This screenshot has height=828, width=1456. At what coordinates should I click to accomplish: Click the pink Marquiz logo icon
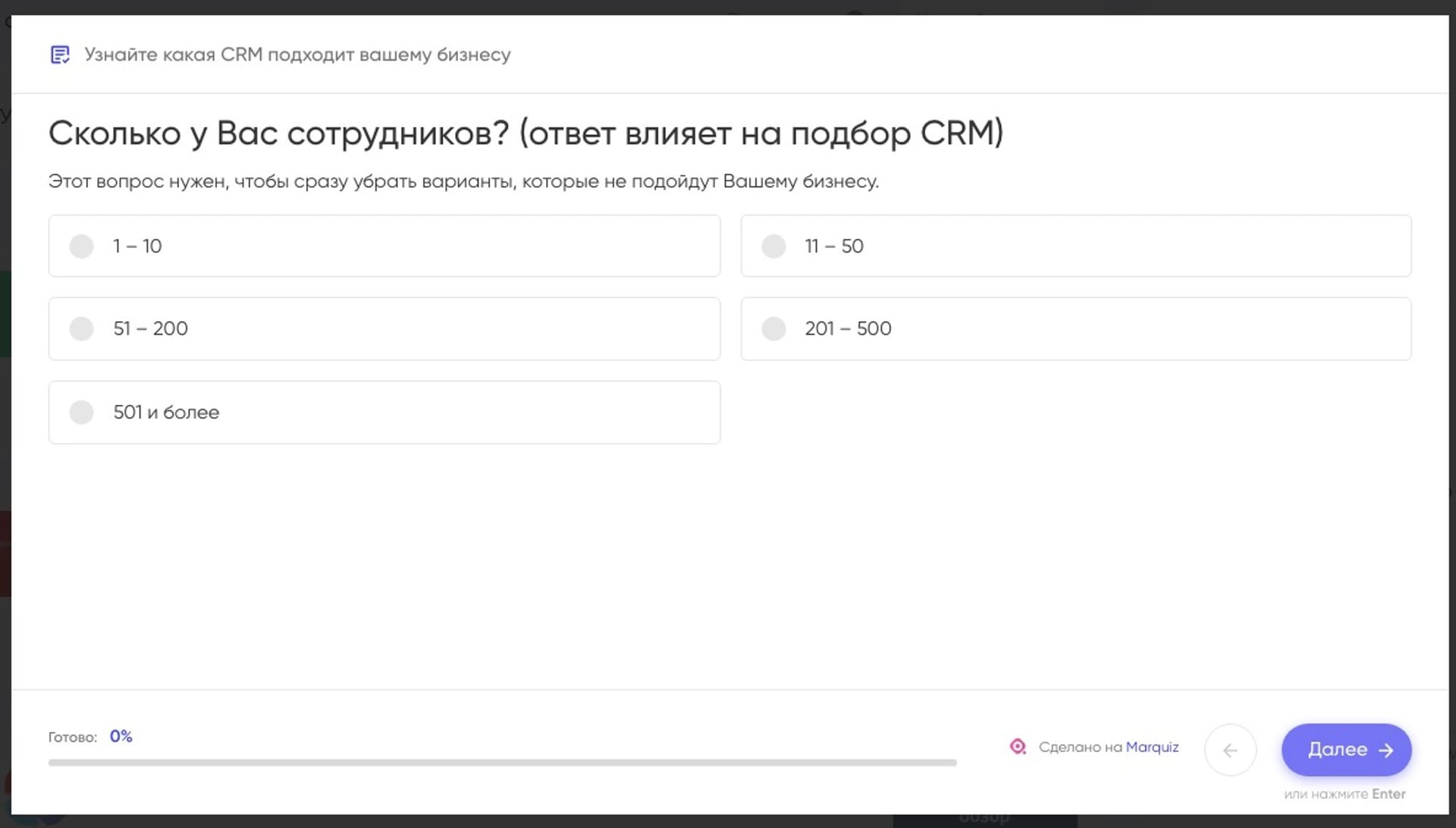1019,747
